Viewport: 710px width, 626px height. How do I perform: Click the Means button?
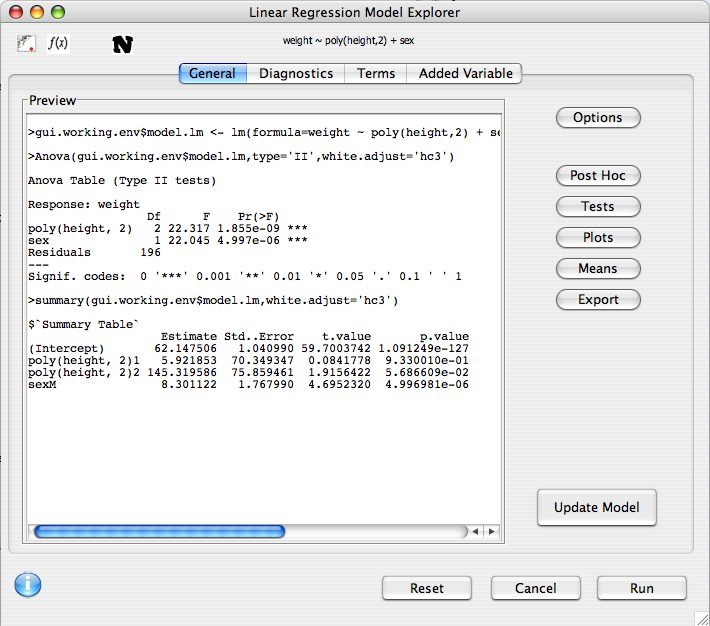click(598, 268)
